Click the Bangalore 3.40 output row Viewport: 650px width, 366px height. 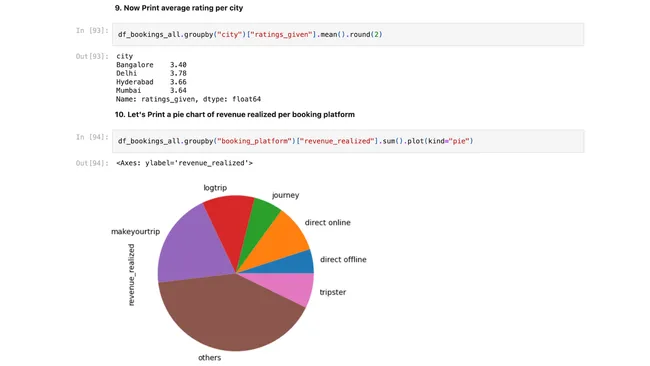click(151, 65)
